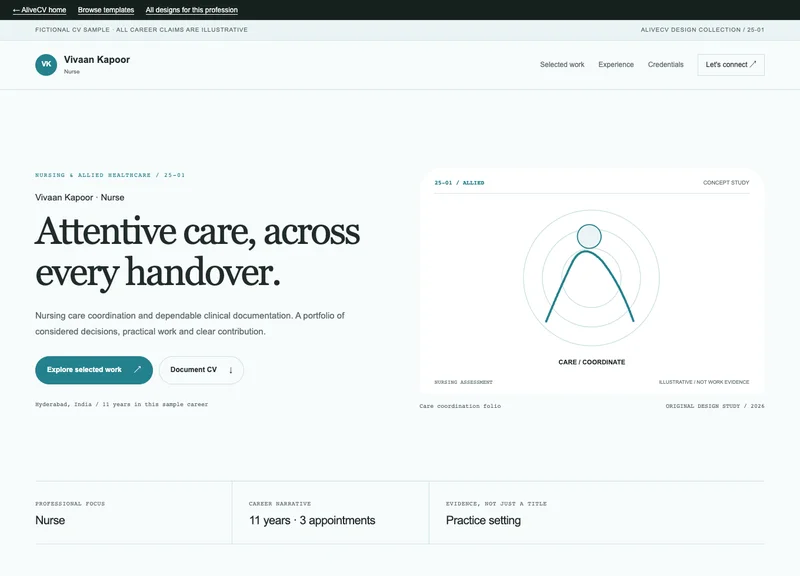Click the NURSING ASSESSMENT card label
Image resolution: width=800 pixels, height=576 pixels.
pos(463,382)
